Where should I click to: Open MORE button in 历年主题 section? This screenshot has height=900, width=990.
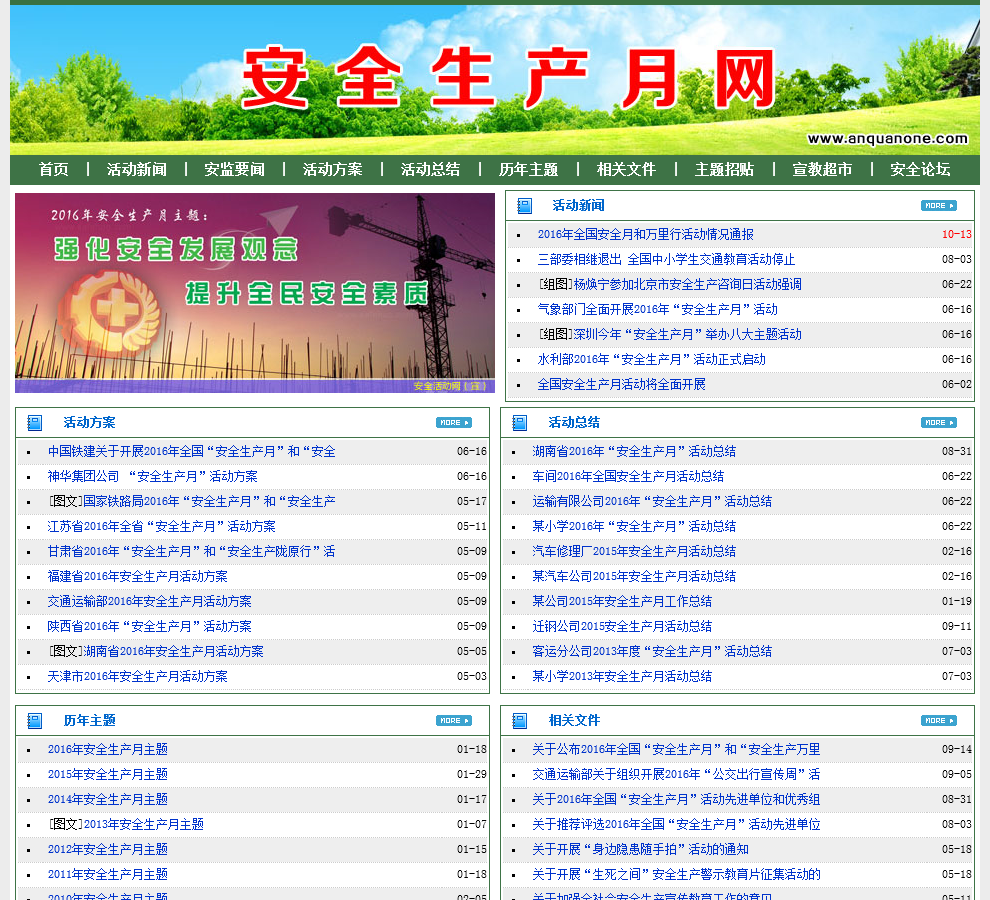tap(454, 721)
